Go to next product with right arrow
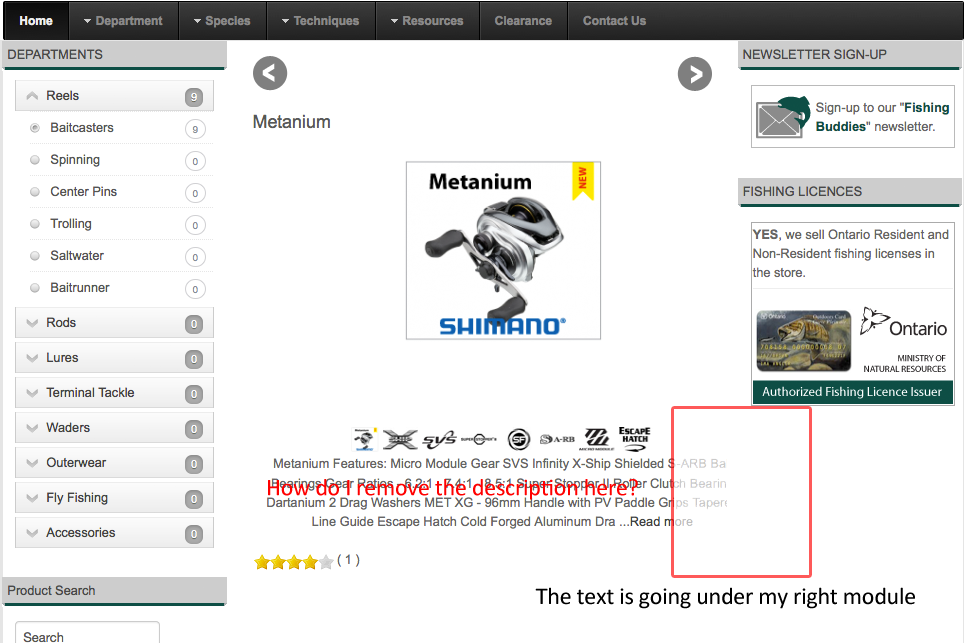This screenshot has width=964, height=643. pyautogui.click(x=695, y=74)
